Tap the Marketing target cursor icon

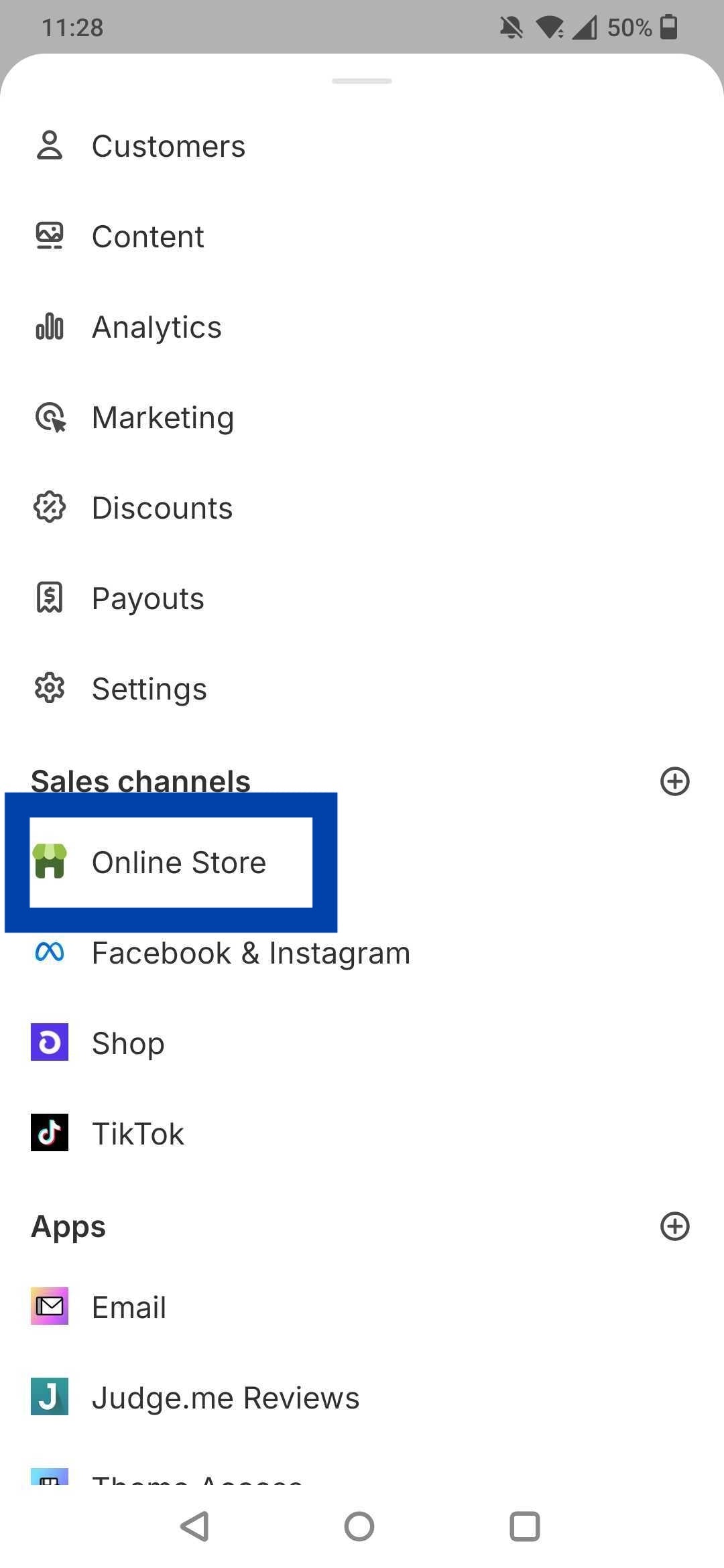click(50, 417)
